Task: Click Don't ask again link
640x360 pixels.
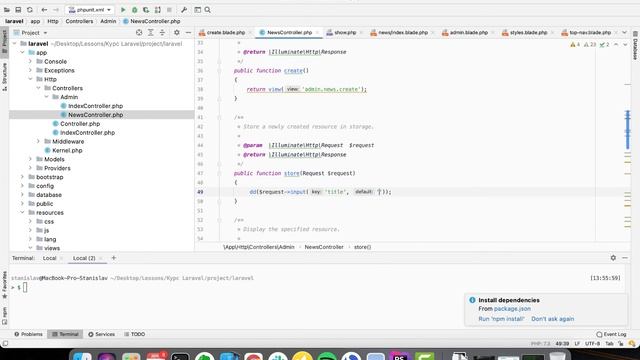Action: coord(553,319)
